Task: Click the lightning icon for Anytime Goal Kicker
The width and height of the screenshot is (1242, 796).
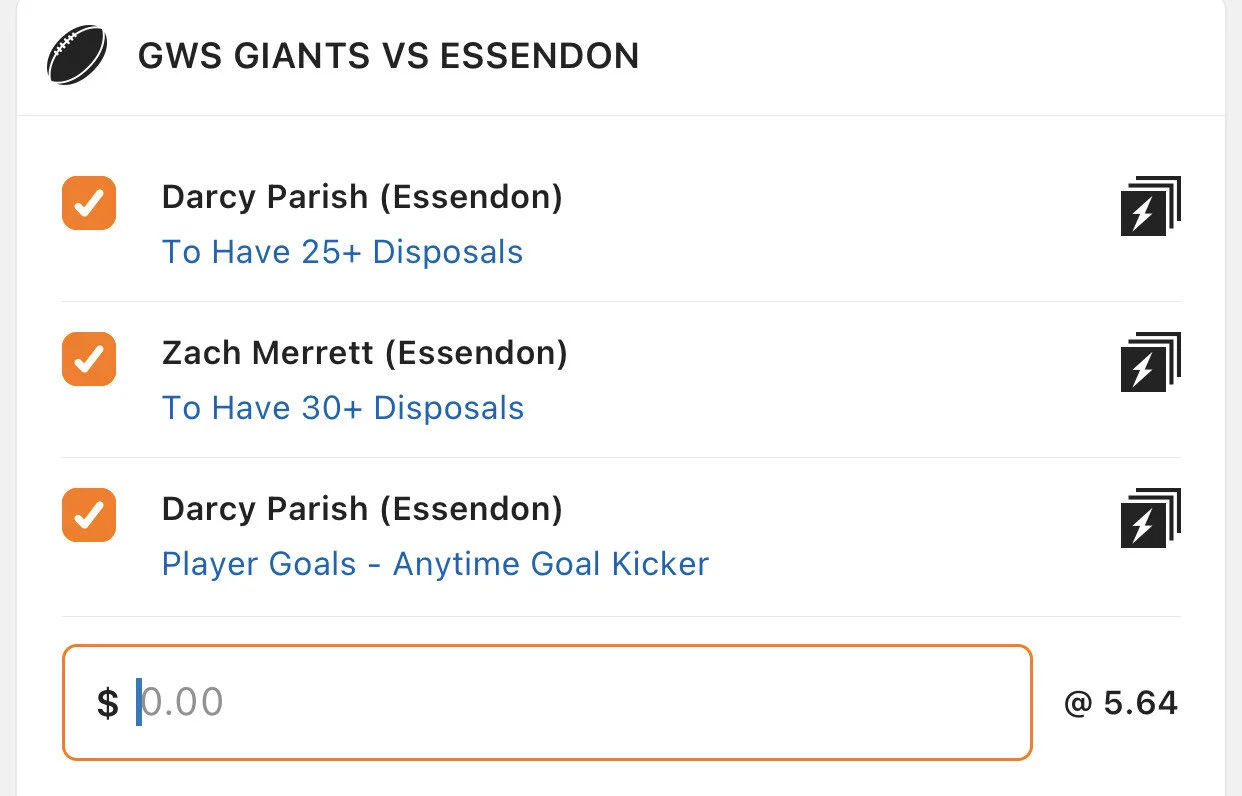Action: point(1150,517)
